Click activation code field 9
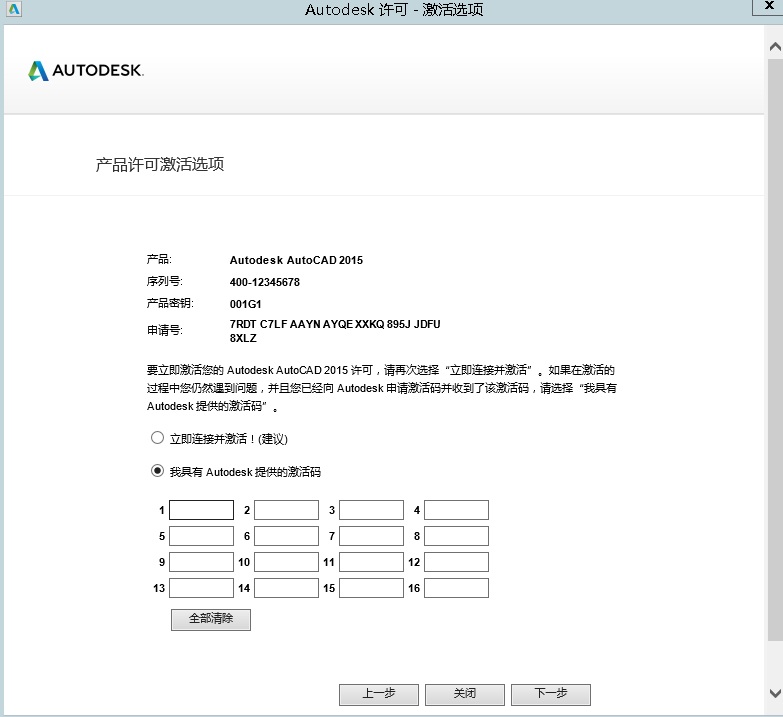The width and height of the screenshot is (783, 717). click(201, 562)
